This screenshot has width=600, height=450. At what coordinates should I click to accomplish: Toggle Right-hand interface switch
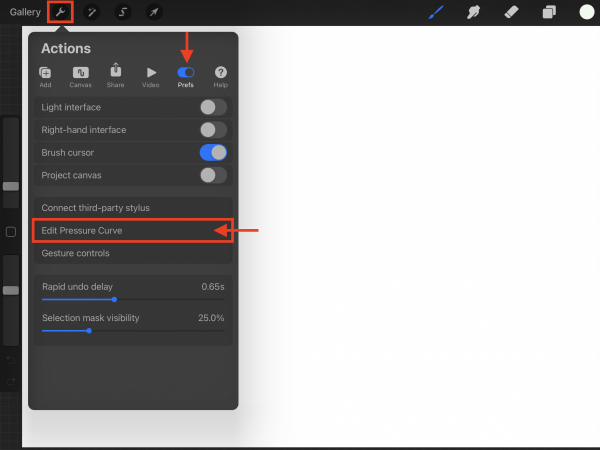coord(214,130)
